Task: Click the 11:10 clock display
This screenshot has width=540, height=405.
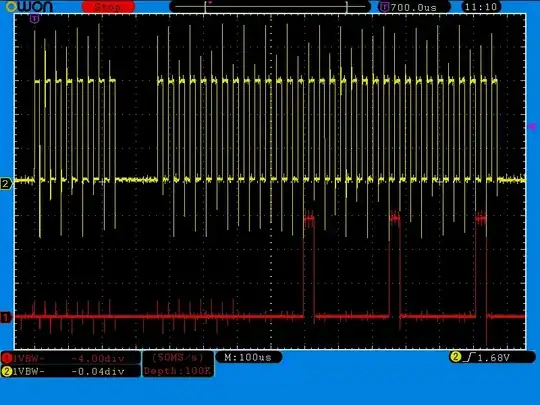Action: click(x=481, y=7)
